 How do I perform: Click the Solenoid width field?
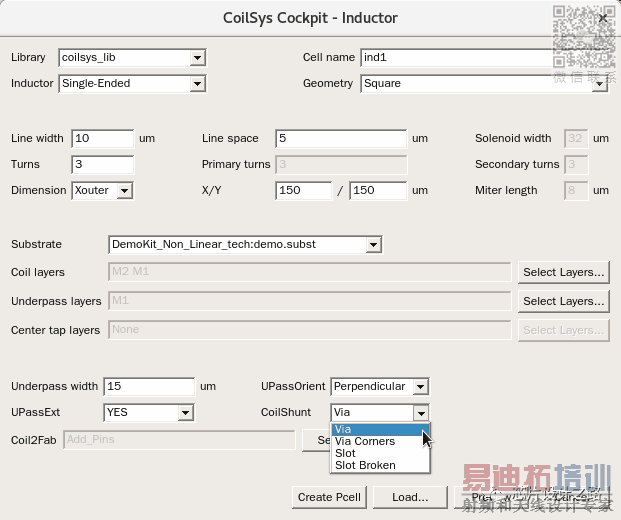[x=576, y=139]
